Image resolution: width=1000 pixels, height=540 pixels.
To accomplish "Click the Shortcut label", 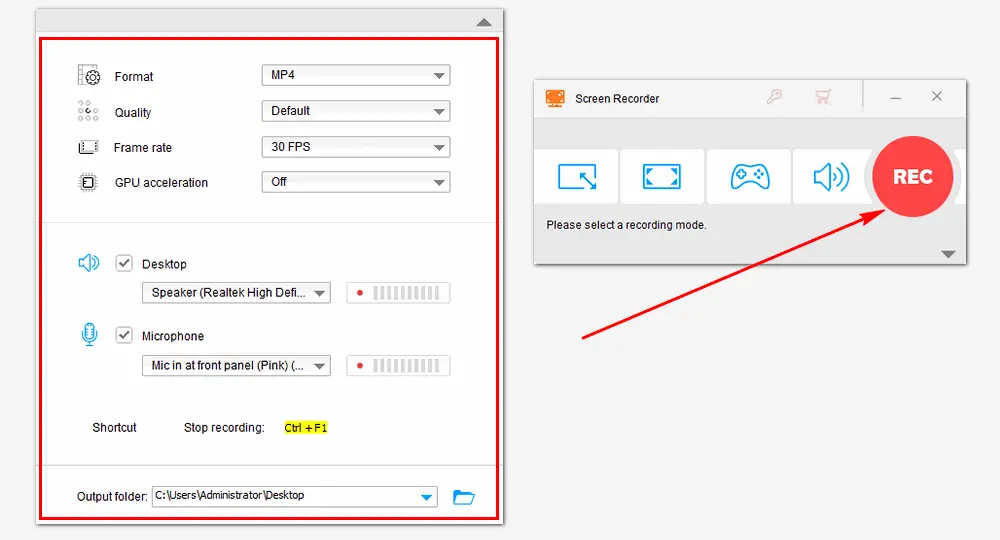I will 114,428.
